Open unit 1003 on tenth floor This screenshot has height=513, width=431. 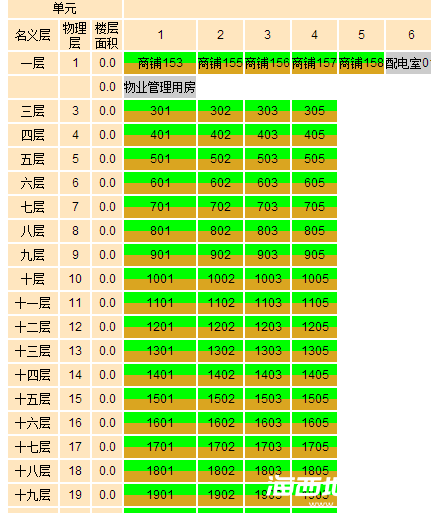pyautogui.click(x=267, y=279)
